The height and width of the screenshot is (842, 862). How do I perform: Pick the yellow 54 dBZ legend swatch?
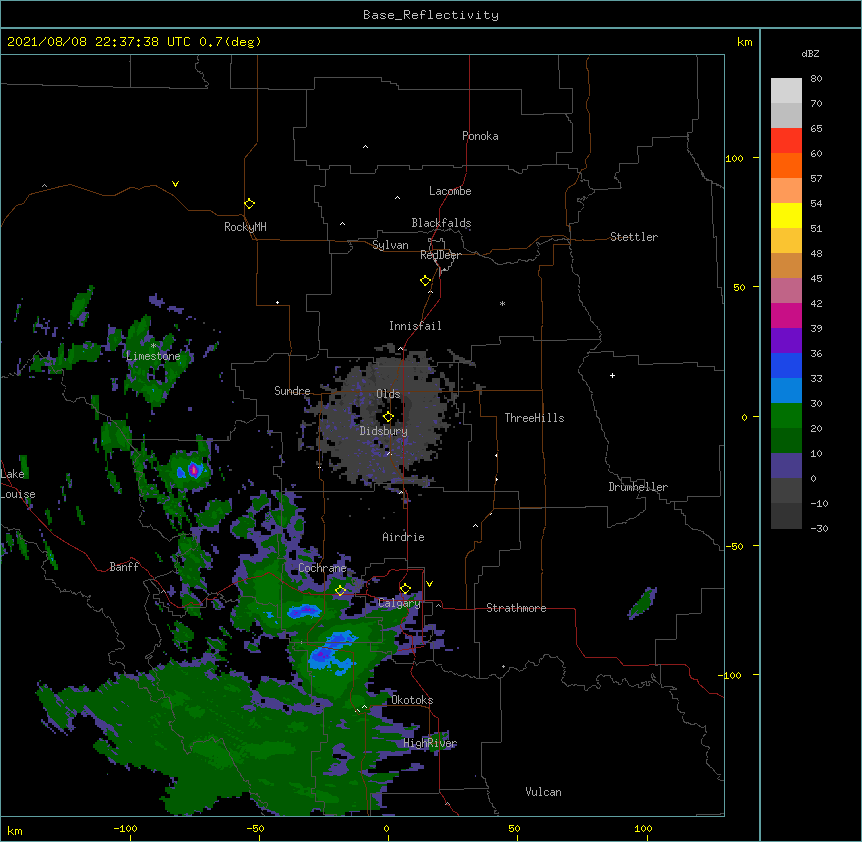pyautogui.click(x=786, y=215)
